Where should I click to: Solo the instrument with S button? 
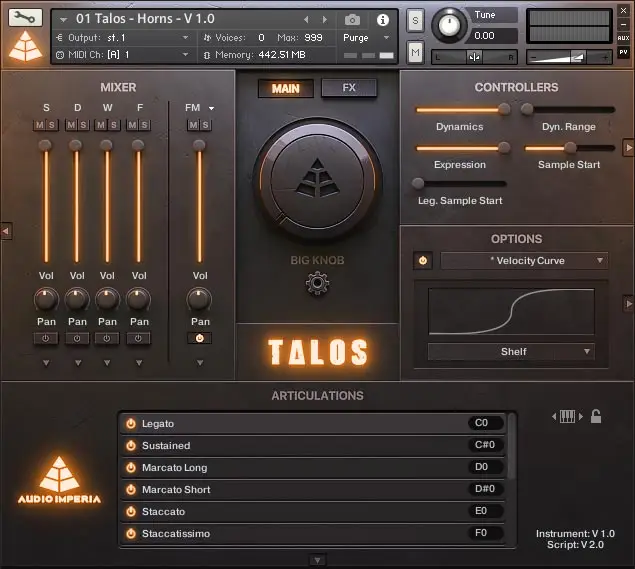click(x=415, y=20)
